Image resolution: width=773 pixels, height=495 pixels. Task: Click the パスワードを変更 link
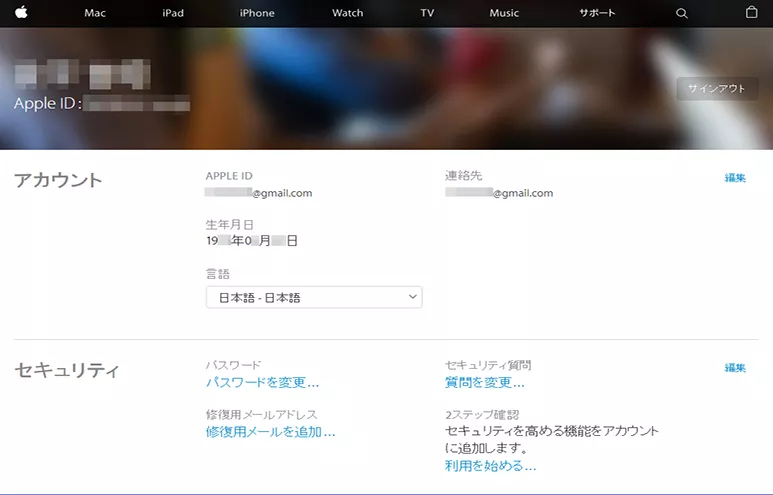click(262, 382)
